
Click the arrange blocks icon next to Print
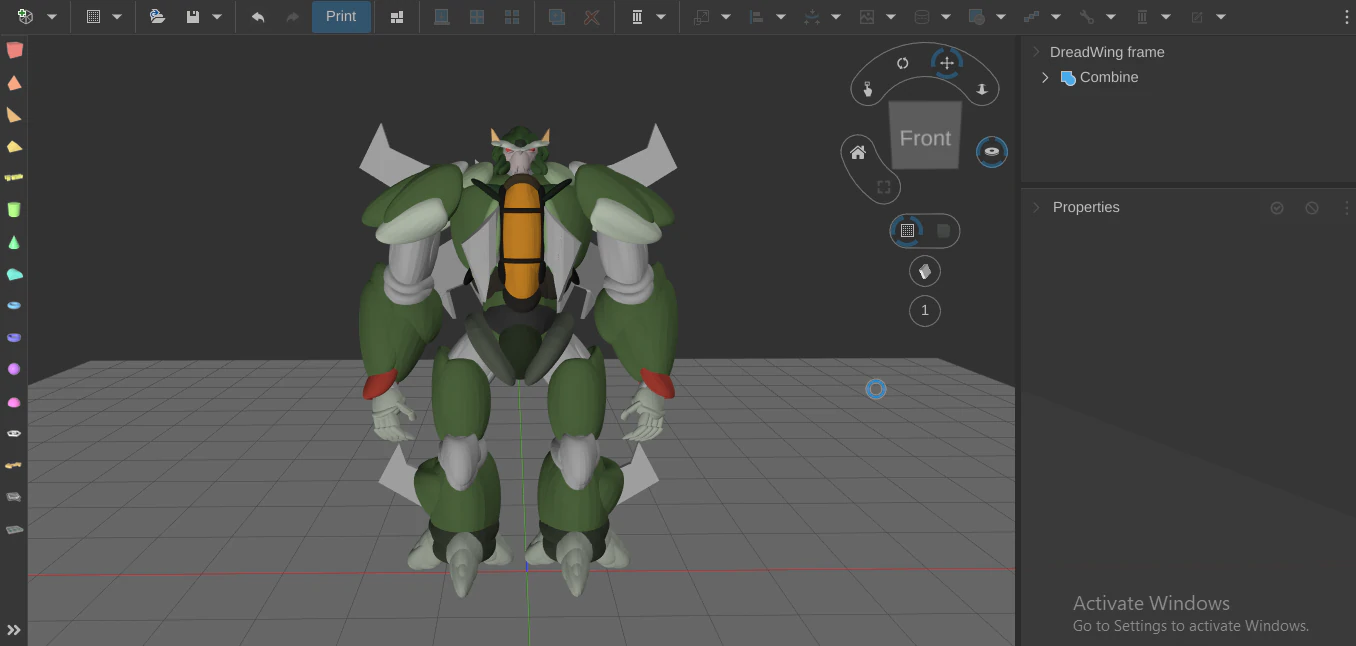(x=397, y=17)
